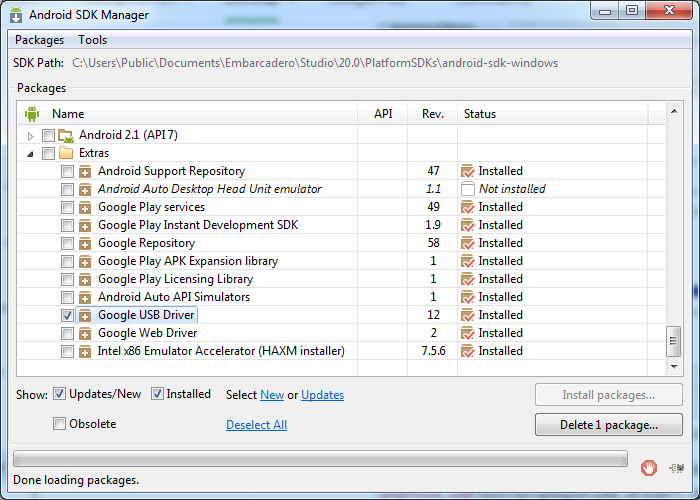Collapse the Extras tree node
This screenshot has height=500, width=700.
pos(30,154)
